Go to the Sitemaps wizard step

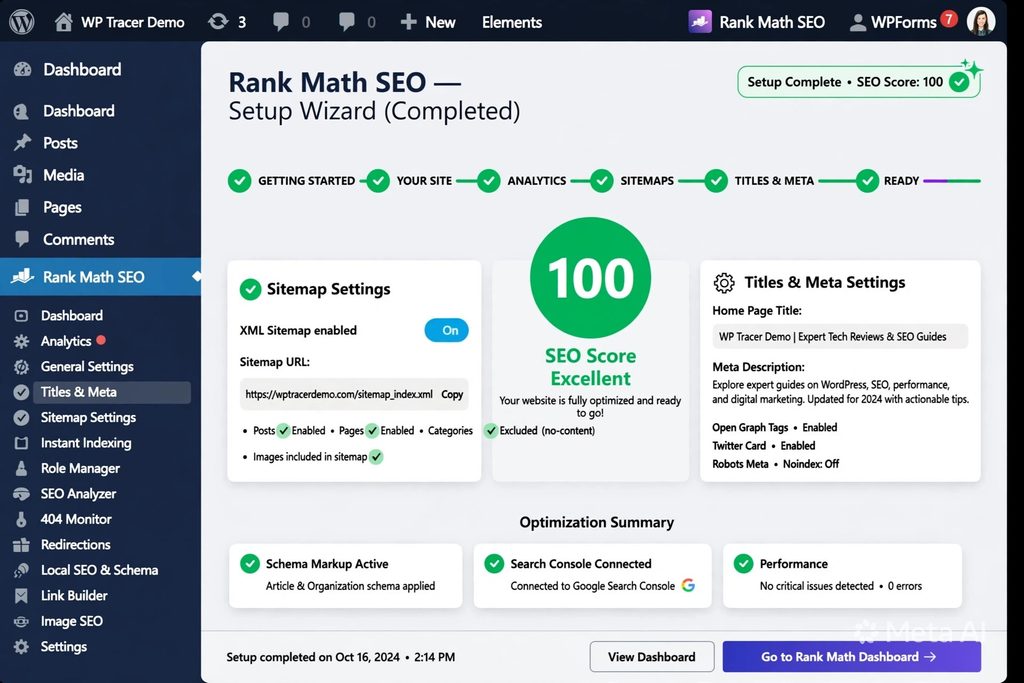click(632, 181)
